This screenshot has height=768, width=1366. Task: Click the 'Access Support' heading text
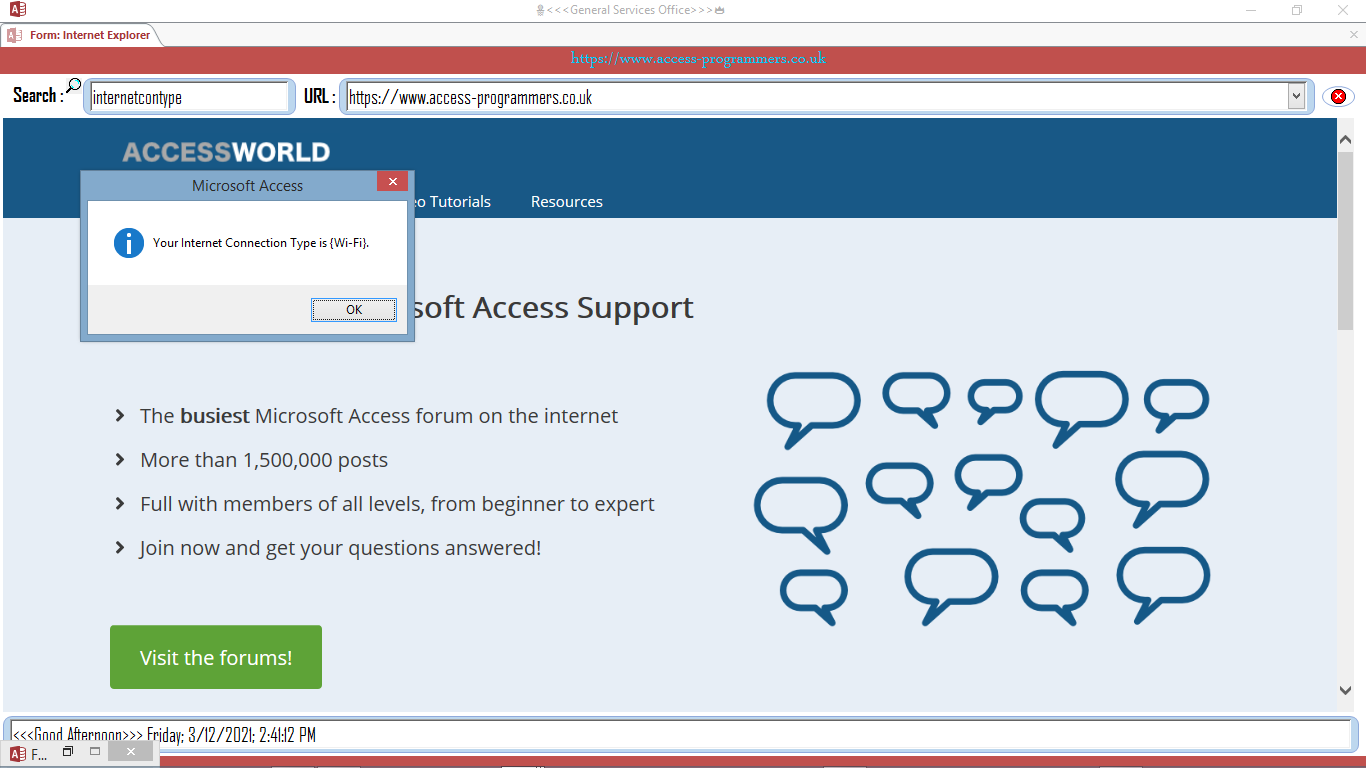click(x=554, y=308)
